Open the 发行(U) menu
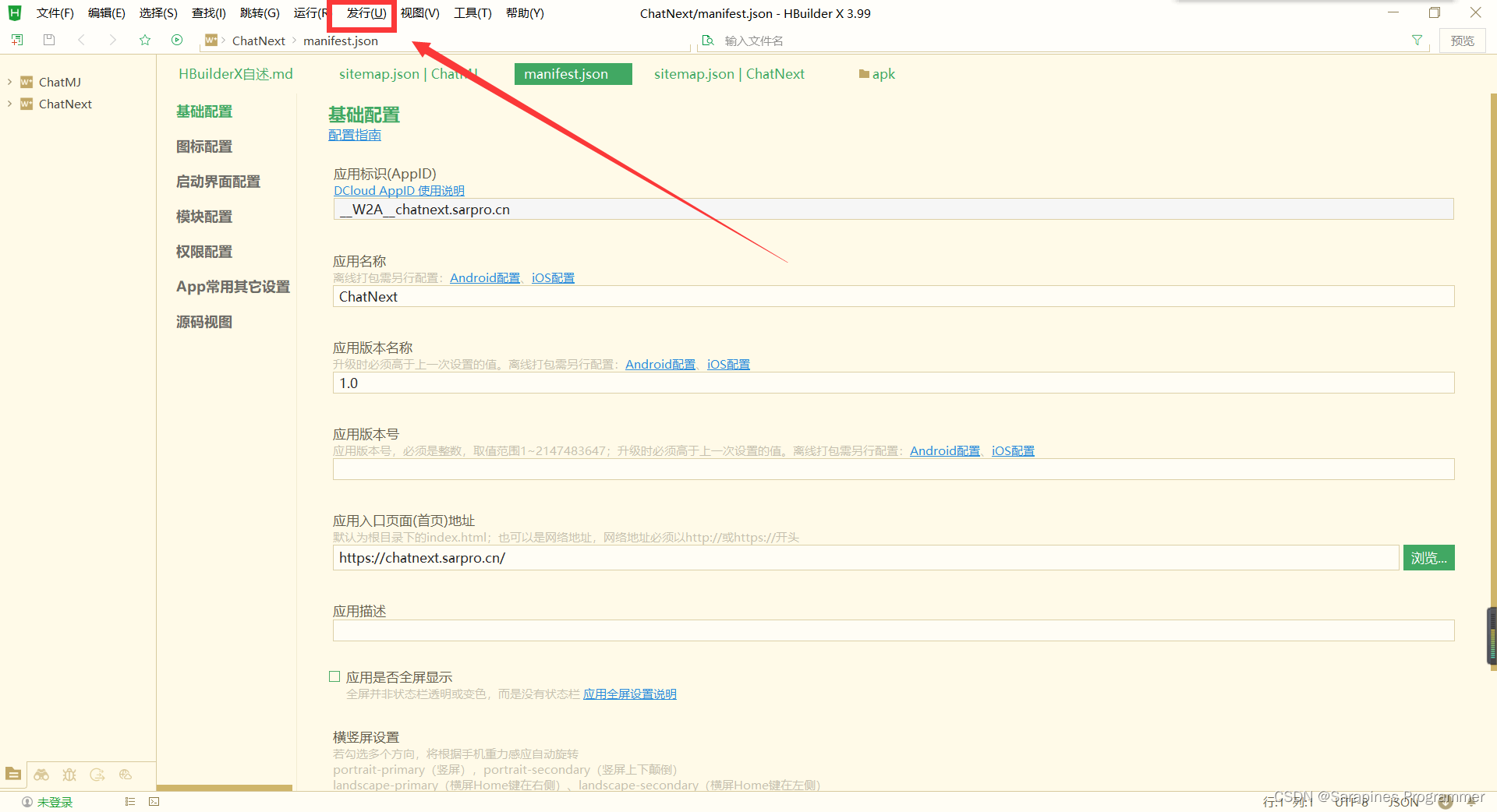 click(x=366, y=13)
